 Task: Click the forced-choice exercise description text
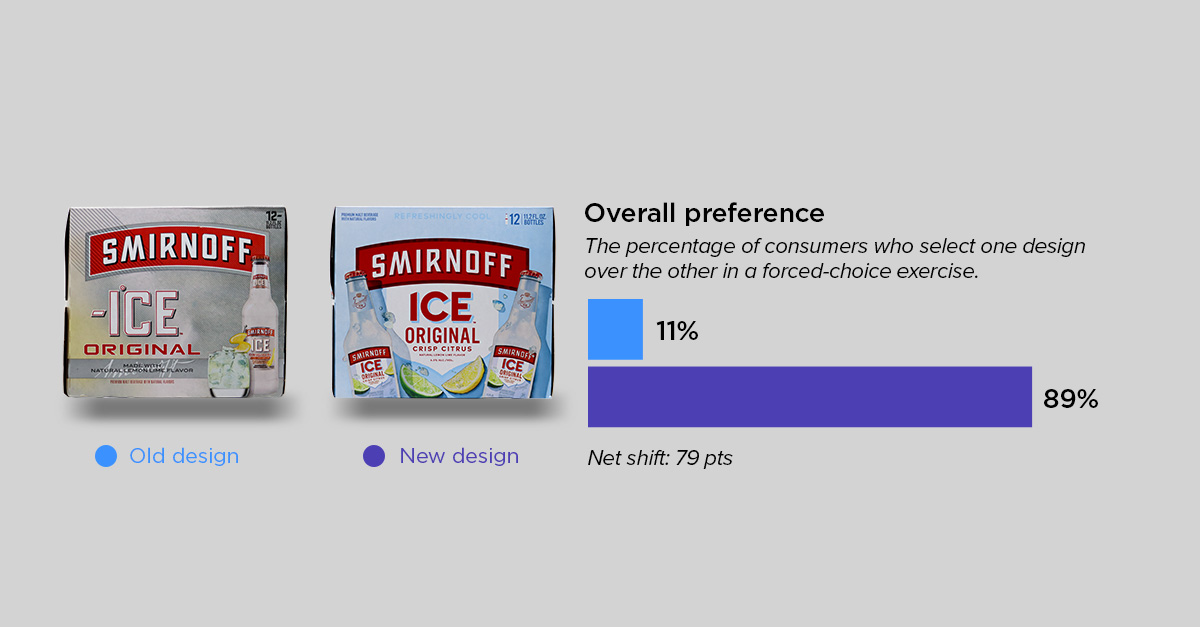[x=835, y=258]
